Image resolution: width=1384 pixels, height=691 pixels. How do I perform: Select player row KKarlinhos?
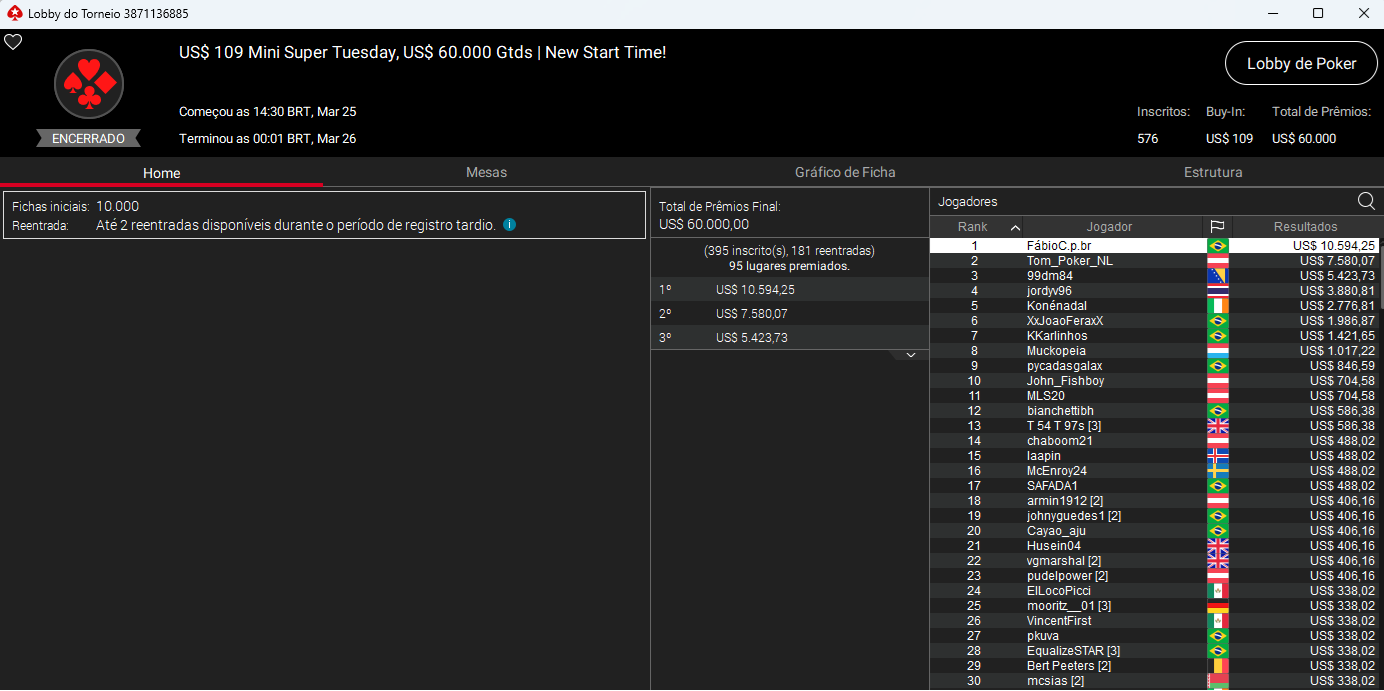coord(1154,336)
